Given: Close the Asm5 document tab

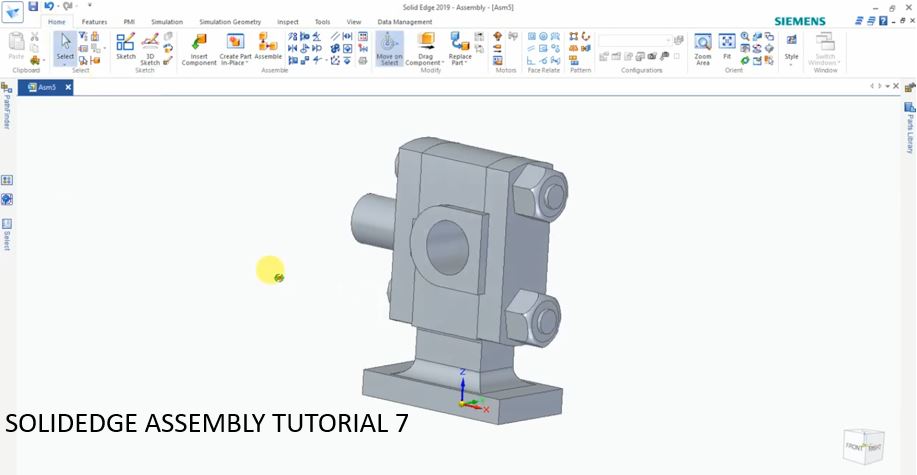Looking at the screenshot, I should point(68,88).
